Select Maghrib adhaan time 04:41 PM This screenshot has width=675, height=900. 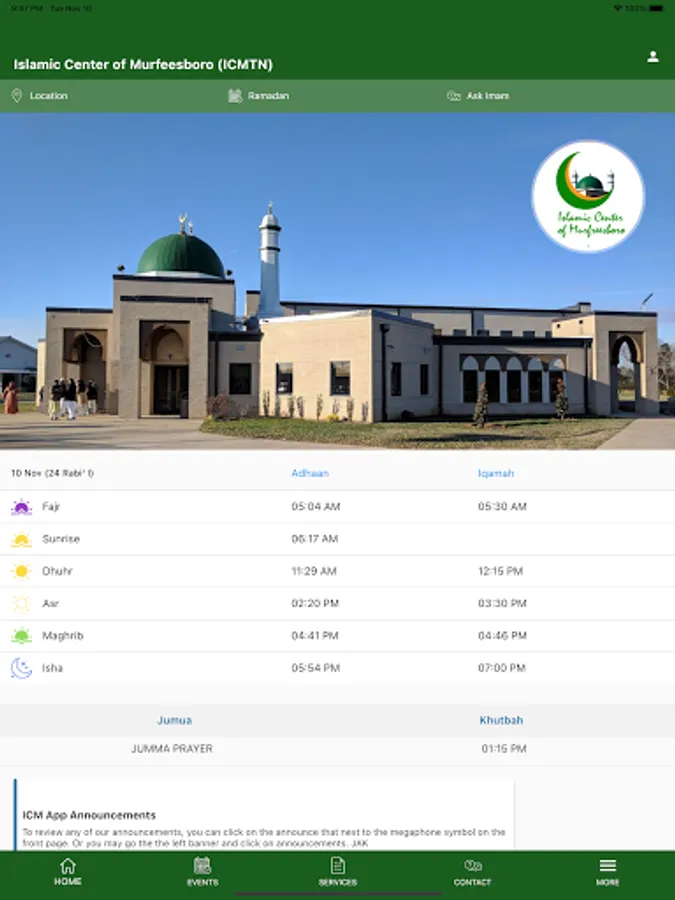point(315,635)
